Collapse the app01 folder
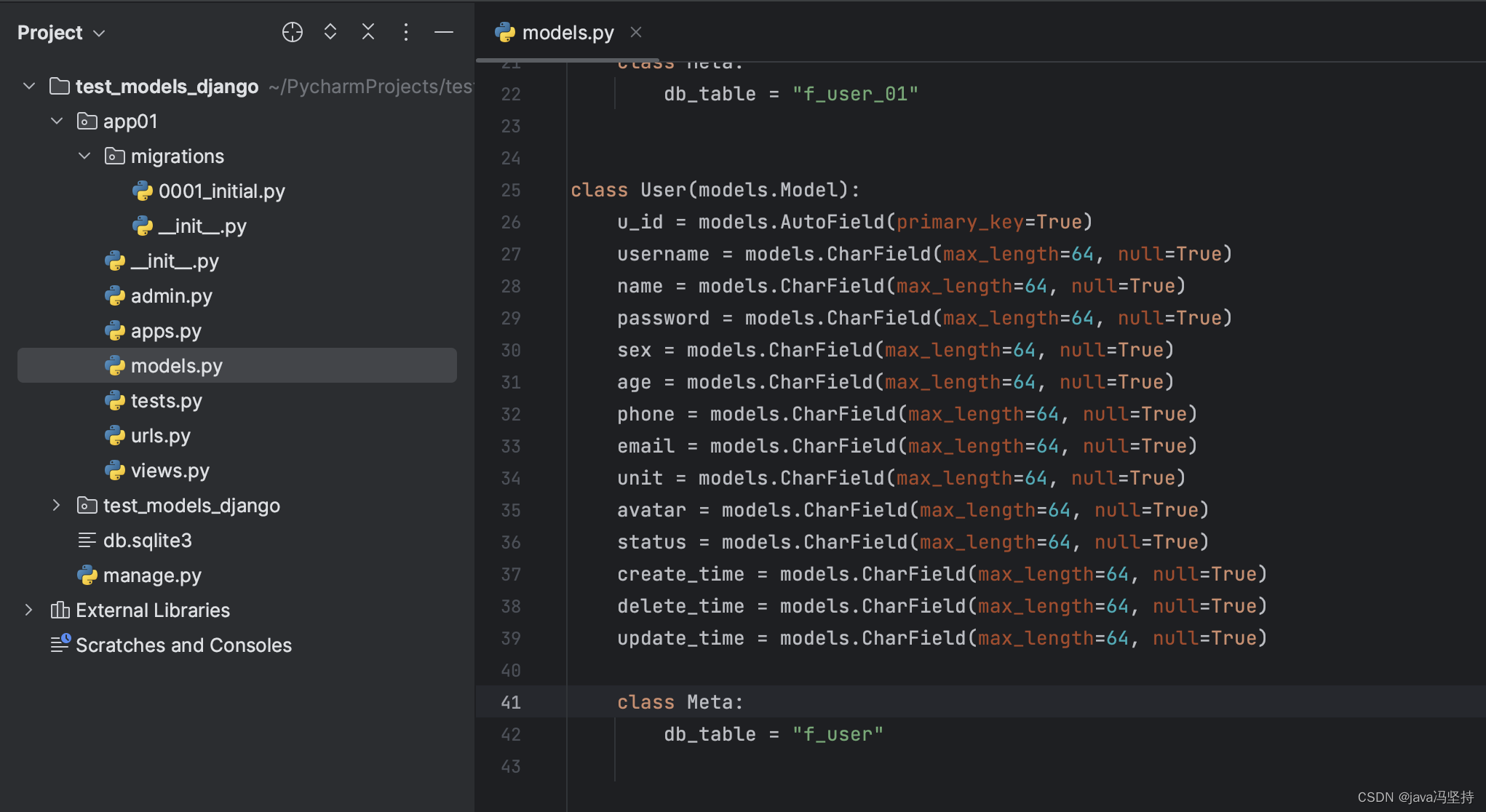This screenshot has height=812, width=1486. click(57, 121)
